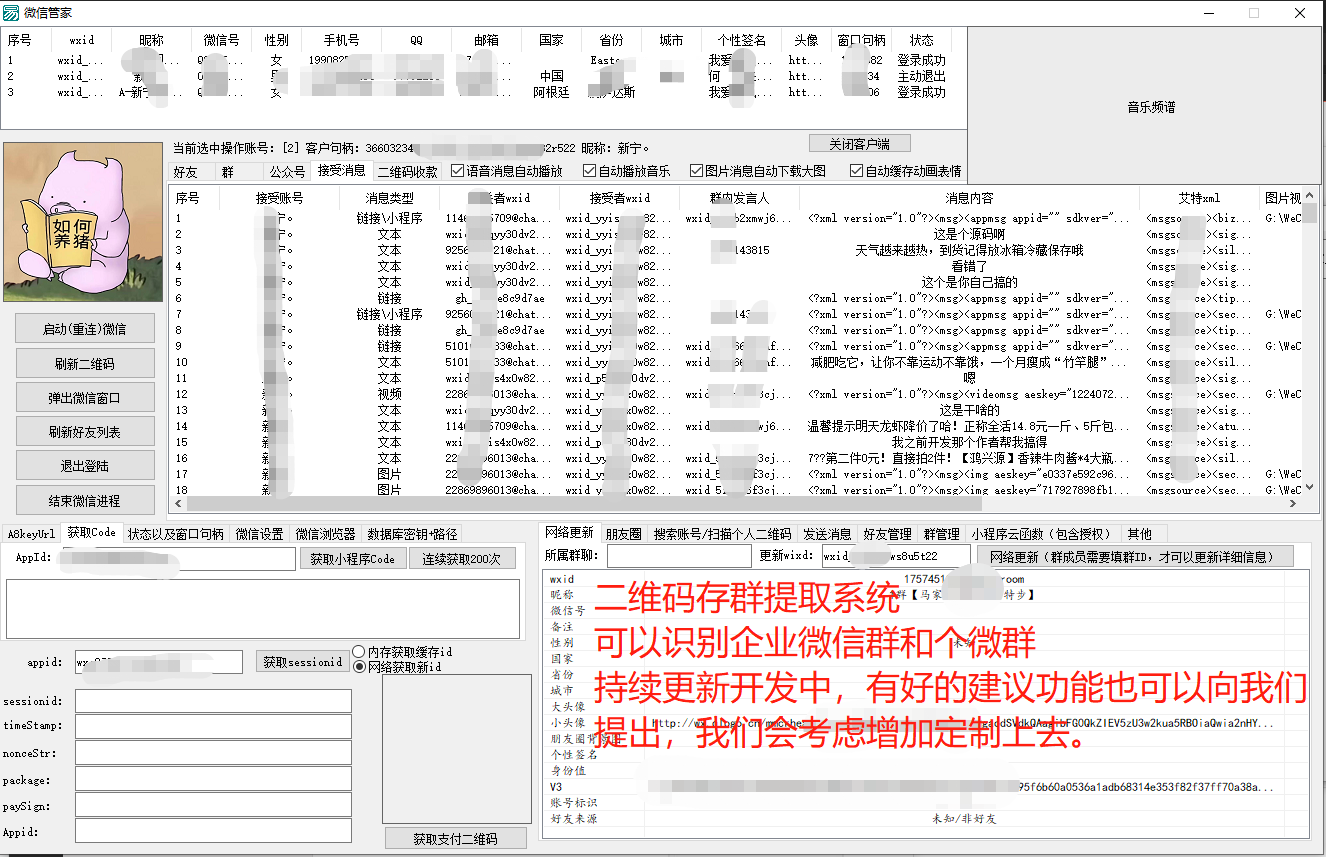The image size is (1326, 857).
Task: Open the 群 tab
Action: pos(228,172)
